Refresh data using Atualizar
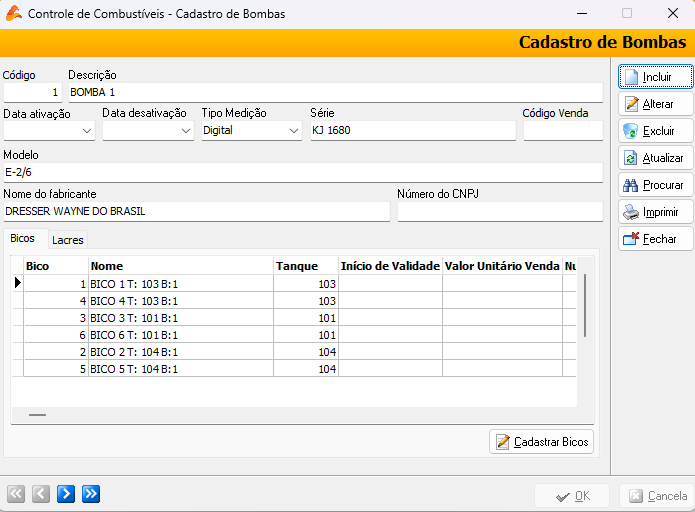Viewport: 695px width, 512px height. coord(656,158)
